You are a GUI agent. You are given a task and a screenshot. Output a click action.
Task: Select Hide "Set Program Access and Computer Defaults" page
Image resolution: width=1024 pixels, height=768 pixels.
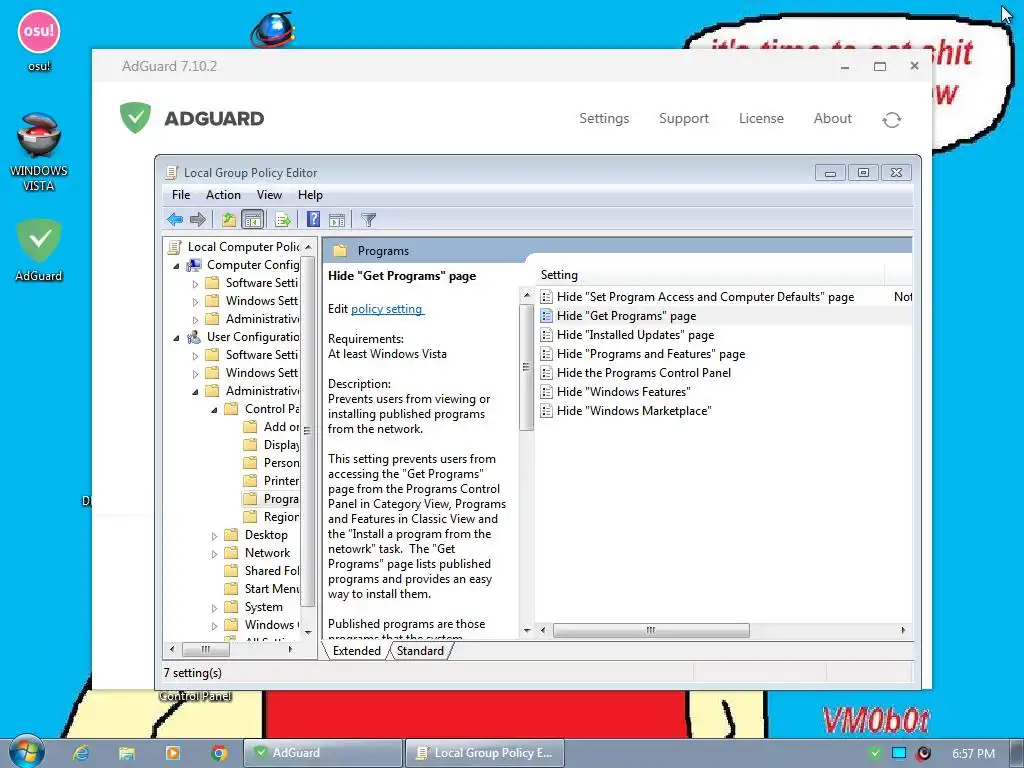(705, 296)
